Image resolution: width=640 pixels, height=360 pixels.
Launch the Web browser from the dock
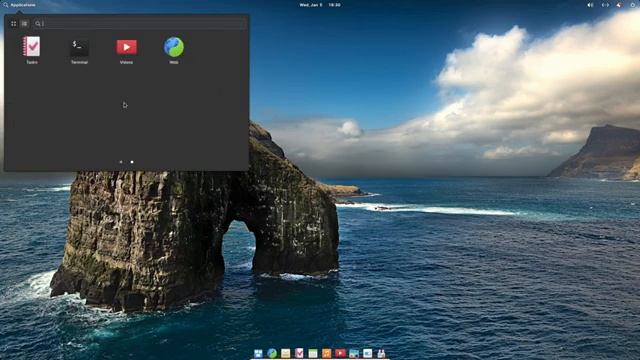click(x=272, y=353)
